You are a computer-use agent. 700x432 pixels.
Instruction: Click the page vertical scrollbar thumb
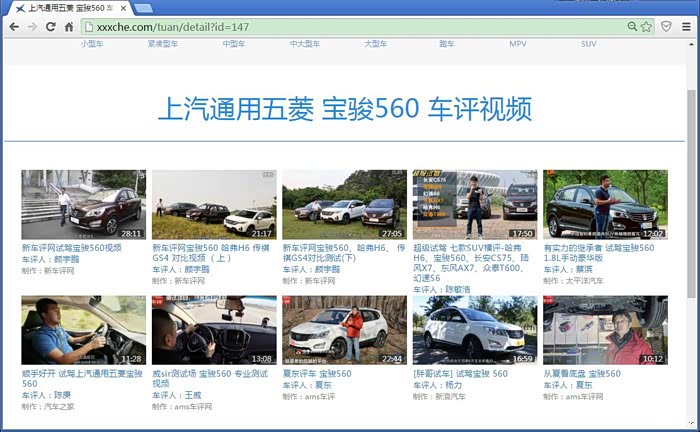click(x=691, y=192)
